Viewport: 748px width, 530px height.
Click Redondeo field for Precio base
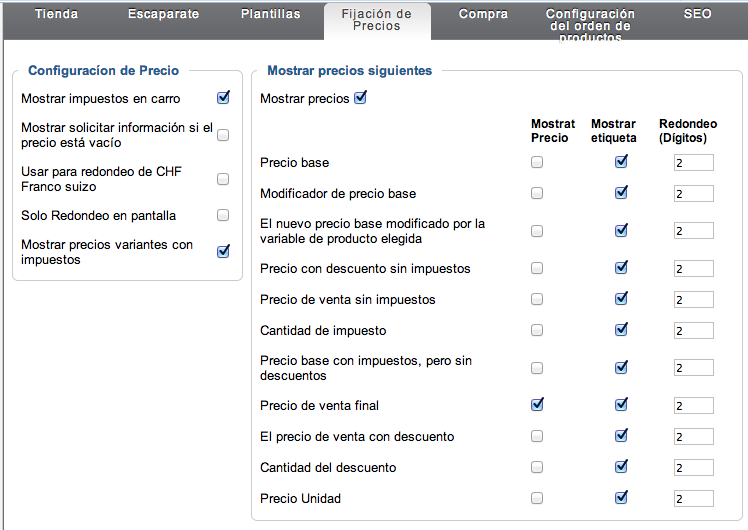coord(694,163)
